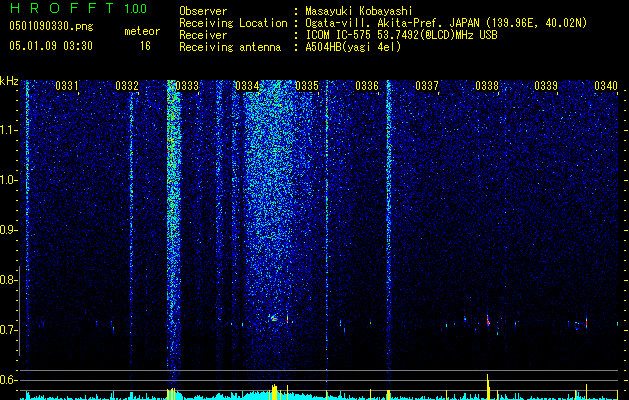This screenshot has width=629, height=400.
Task: Click the 0.9 kHz axis tick label
Action: [x=7, y=230]
